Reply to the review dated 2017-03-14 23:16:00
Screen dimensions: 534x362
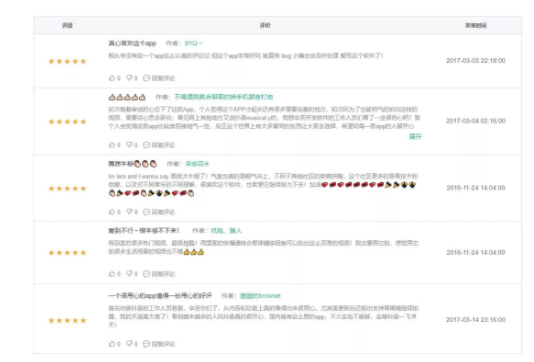tap(159, 344)
